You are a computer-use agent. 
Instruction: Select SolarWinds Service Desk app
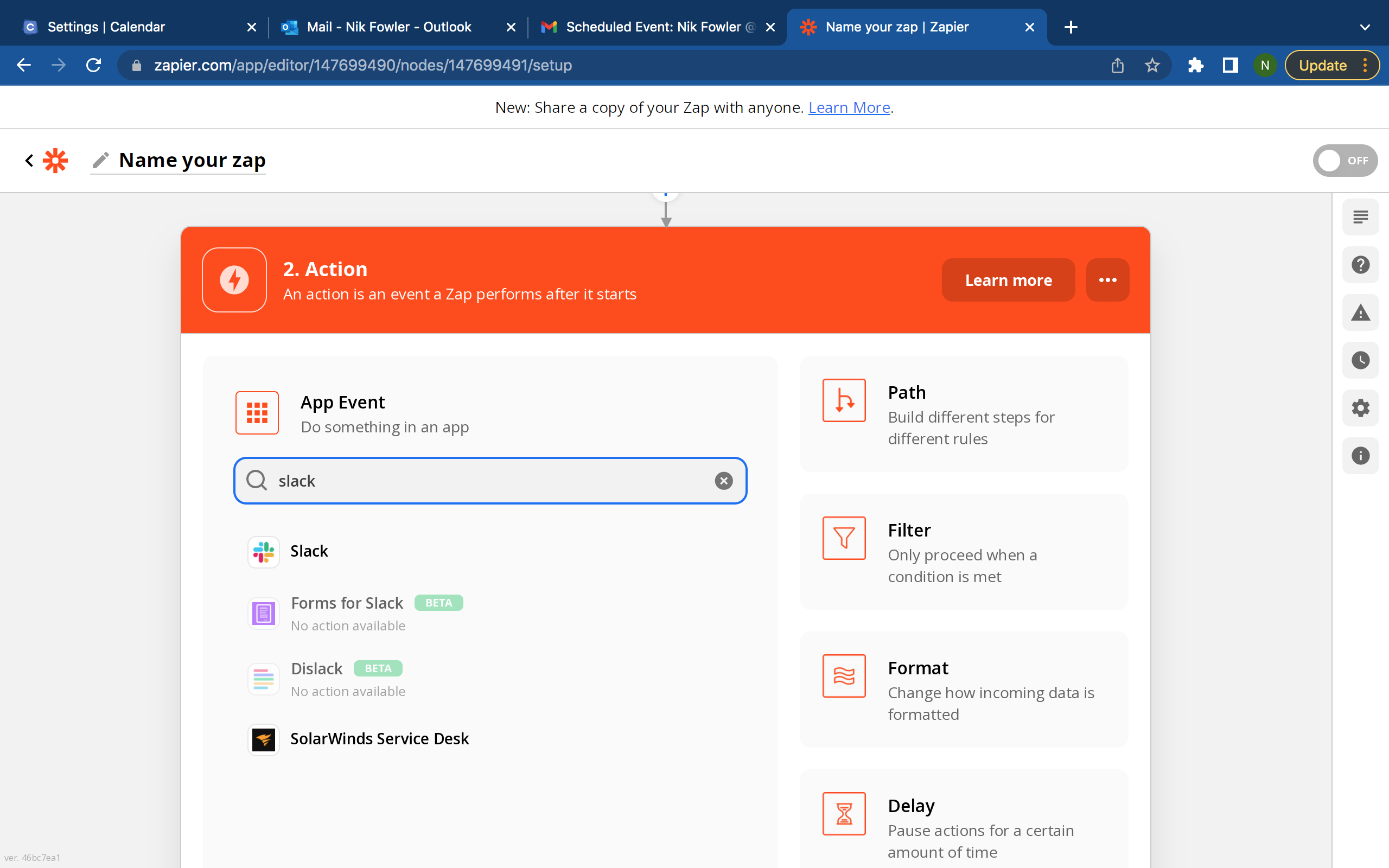pyautogui.click(x=379, y=739)
